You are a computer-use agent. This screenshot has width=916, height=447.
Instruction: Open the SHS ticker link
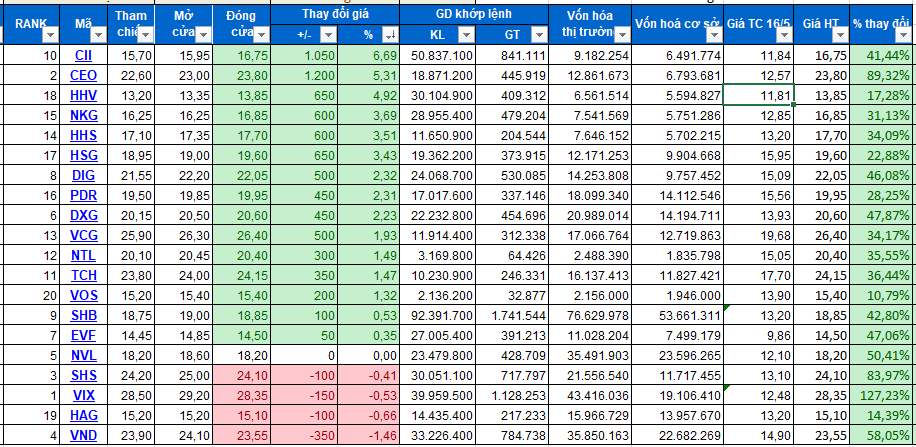pos(84,375)
